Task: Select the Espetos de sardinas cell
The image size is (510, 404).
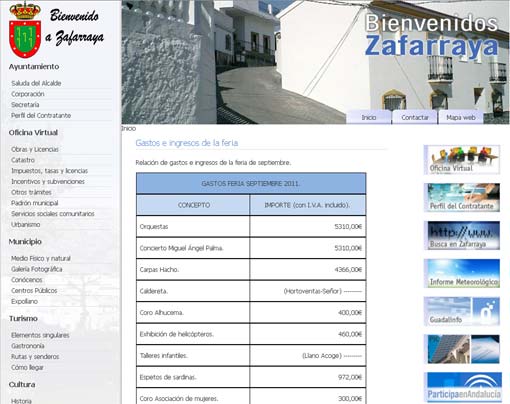Action: click(193, 377)
